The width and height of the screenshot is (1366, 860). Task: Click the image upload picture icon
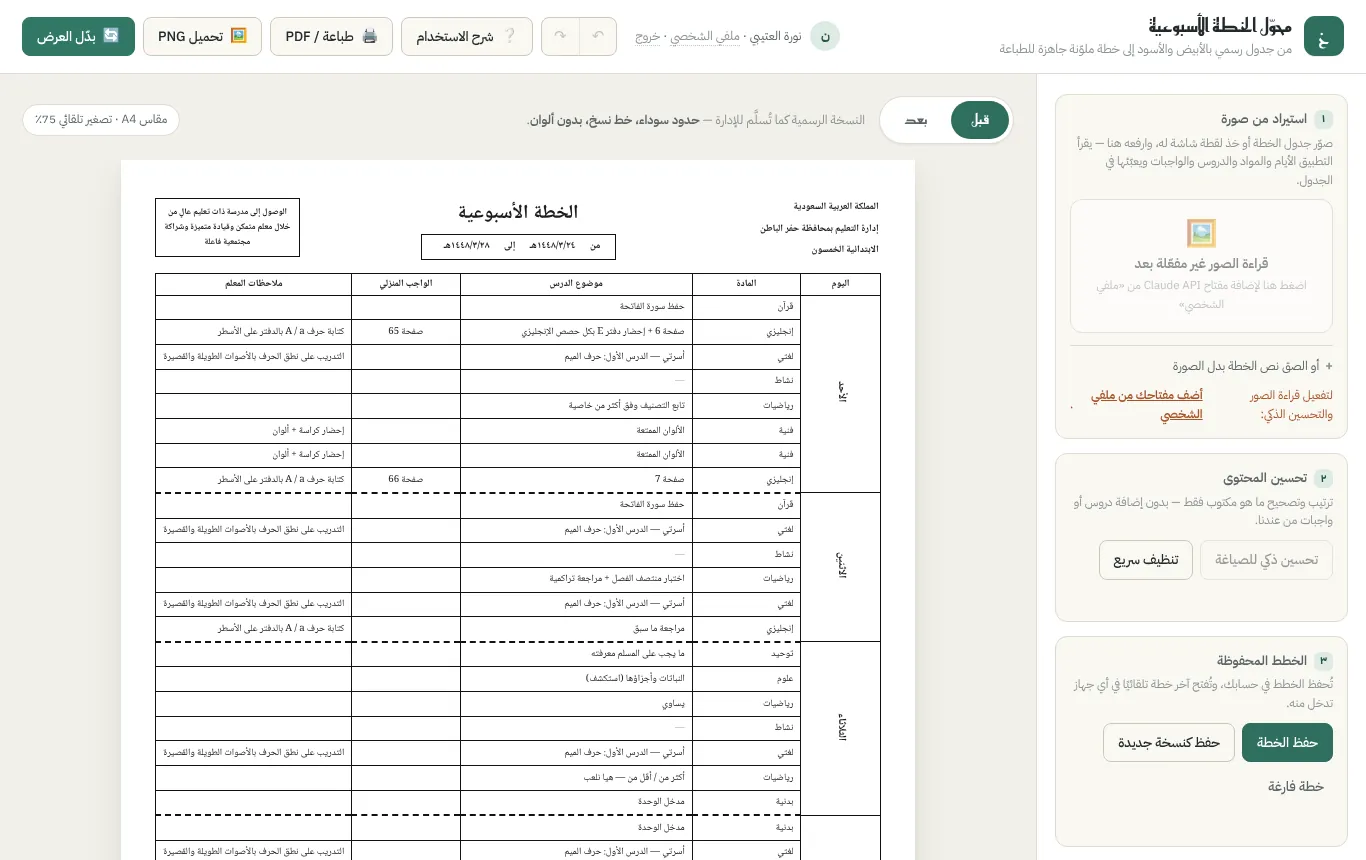[x=1201, y=233]
